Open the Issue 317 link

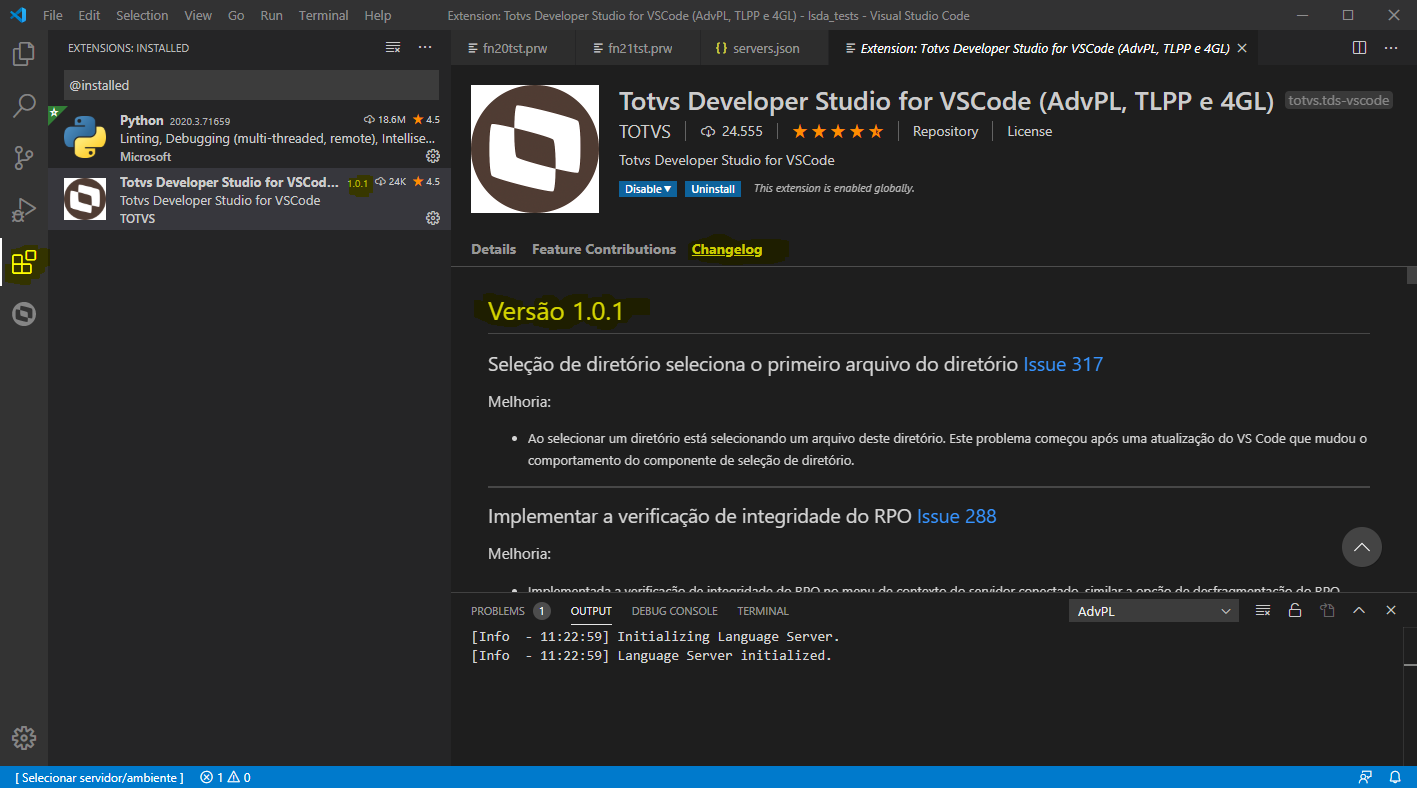pos(1063,364)
